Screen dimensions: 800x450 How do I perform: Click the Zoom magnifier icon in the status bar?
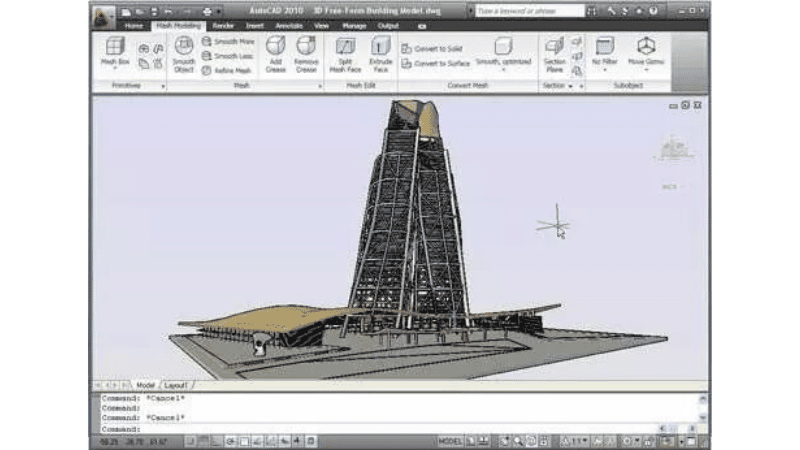518,441
